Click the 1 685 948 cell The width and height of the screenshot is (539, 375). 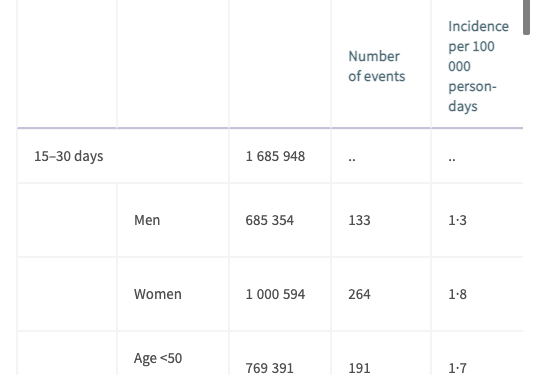coord(275,156)
